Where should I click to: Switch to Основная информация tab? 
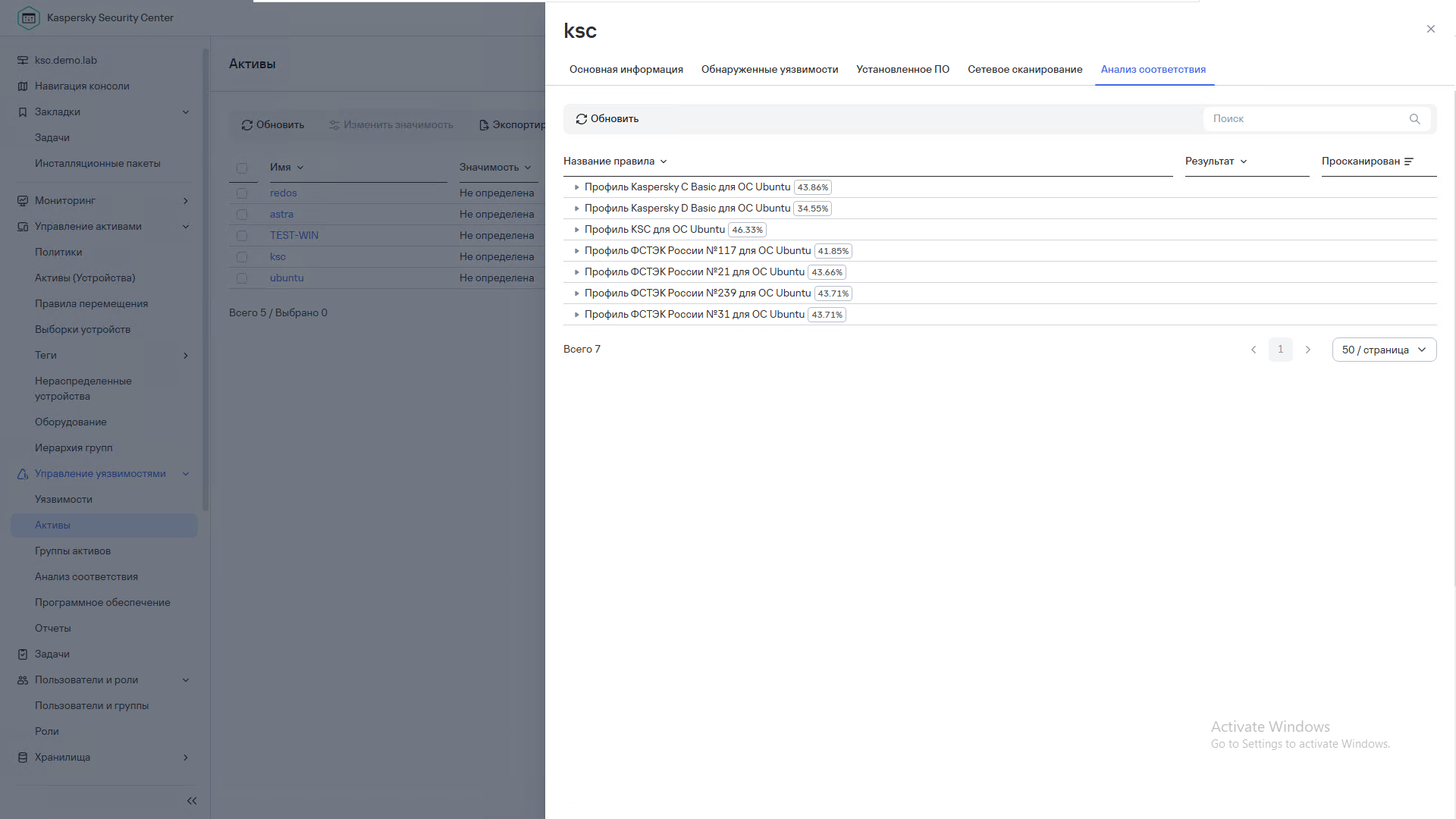tap(626, 70)
